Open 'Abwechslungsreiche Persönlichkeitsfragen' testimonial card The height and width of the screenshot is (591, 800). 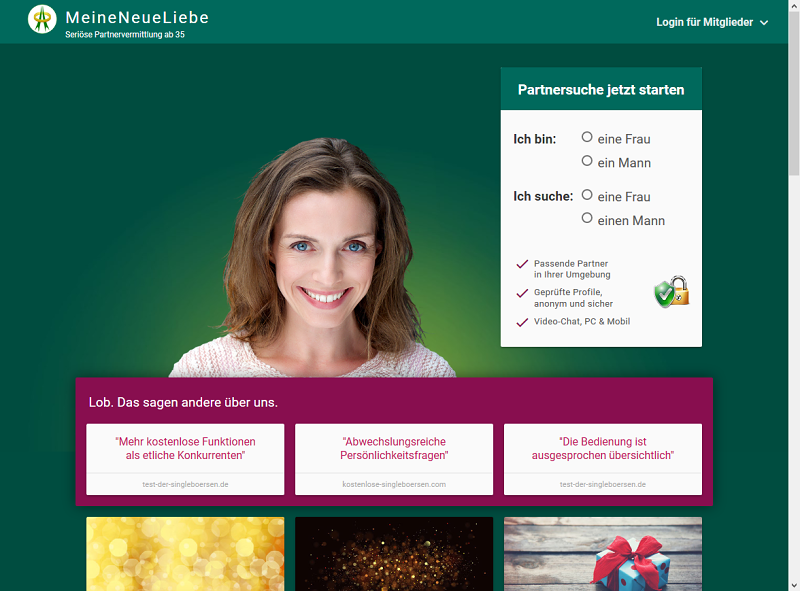tap(394, 459)
